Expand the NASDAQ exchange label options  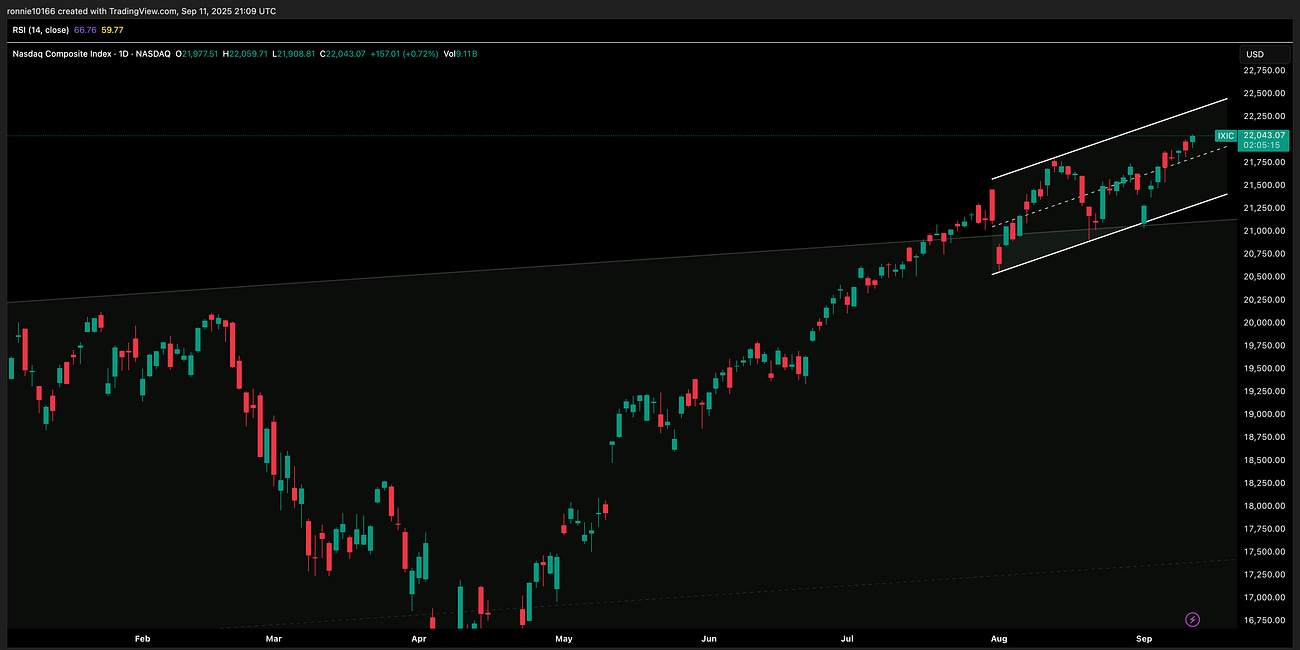(x=155, y=53)
